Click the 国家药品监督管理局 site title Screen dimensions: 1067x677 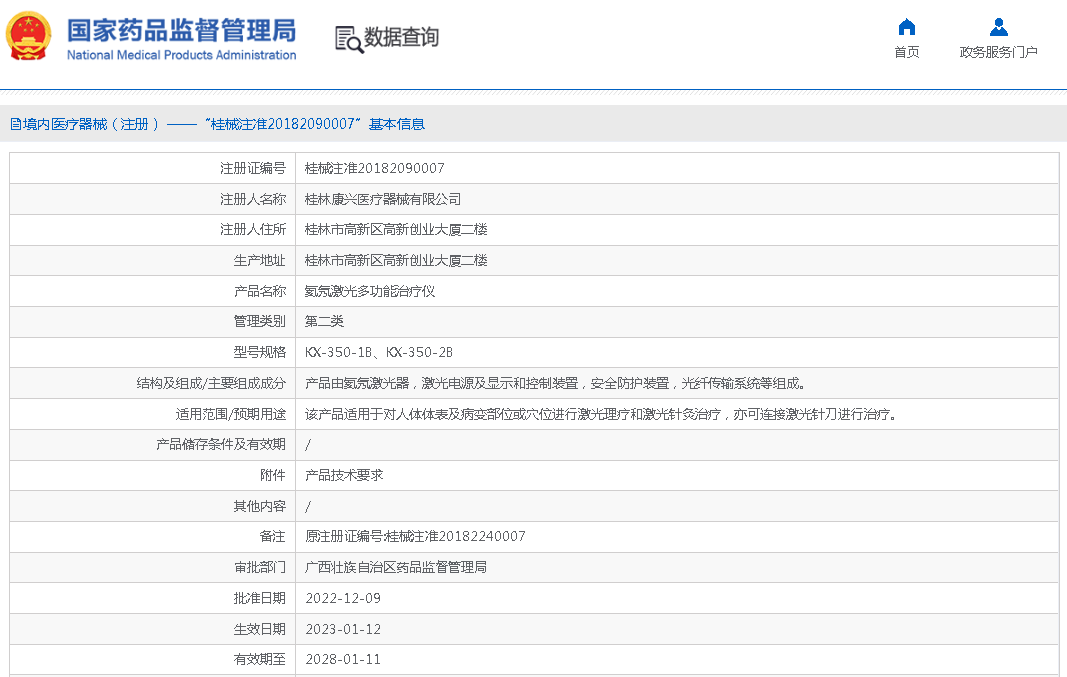coord(181,29)
